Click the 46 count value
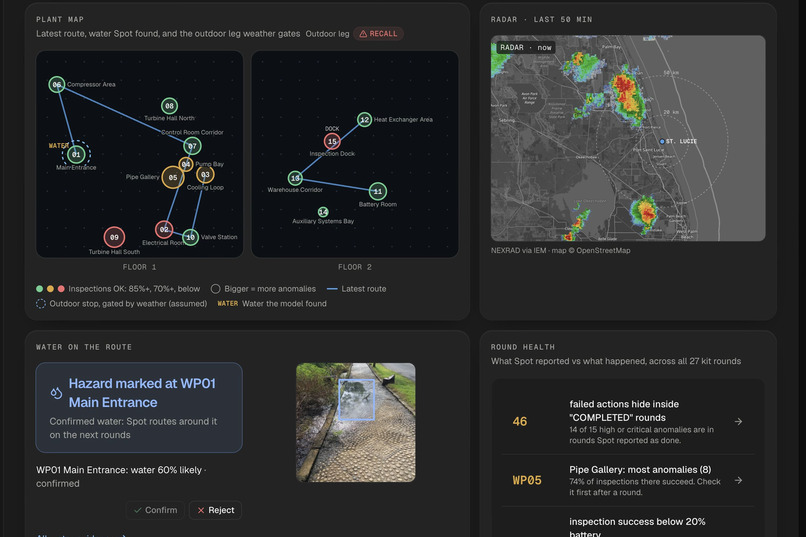 point(520,421)
